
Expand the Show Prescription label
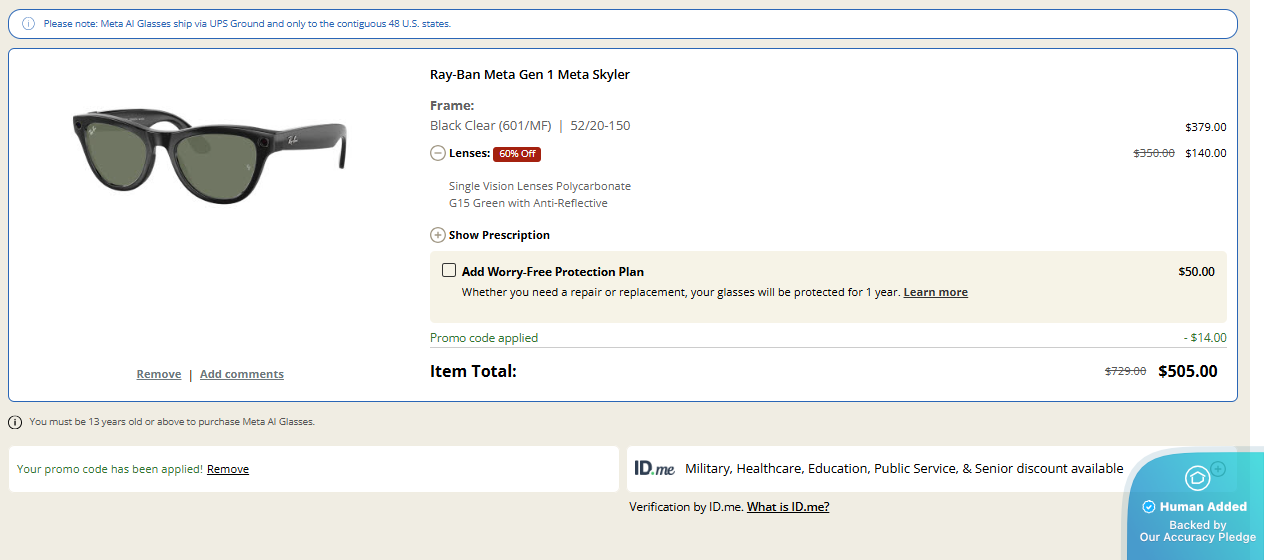point(499,235)
